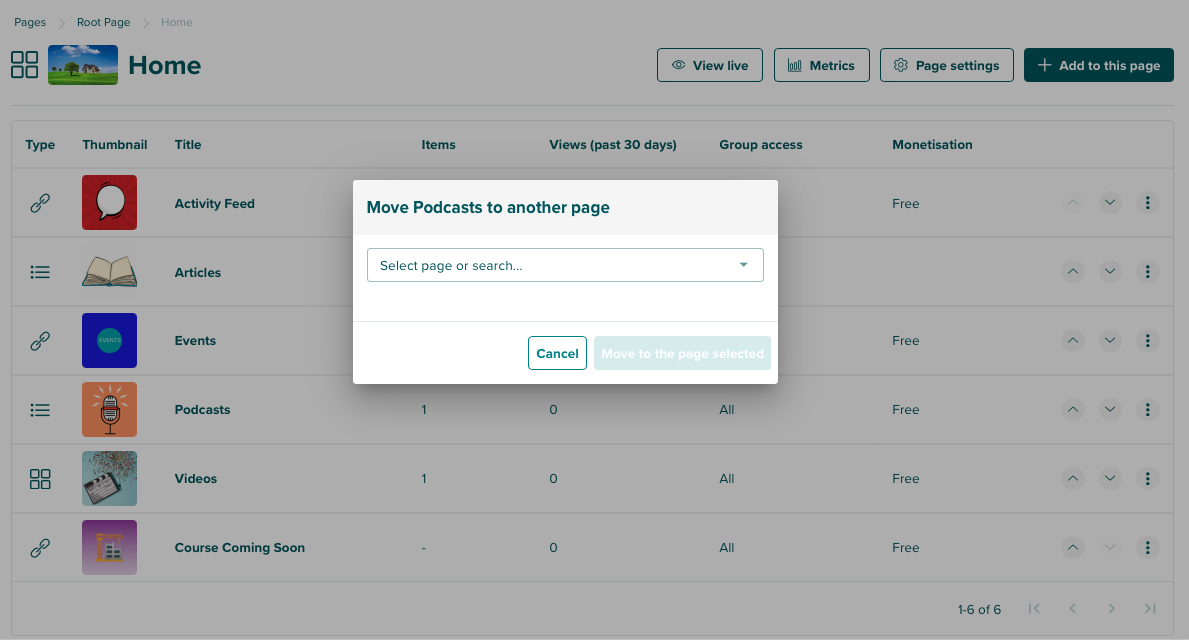Viewport: 1189px width, 640px height.
Task: Open the Select page or search dropdown
Action: click(x=565, y=265)
